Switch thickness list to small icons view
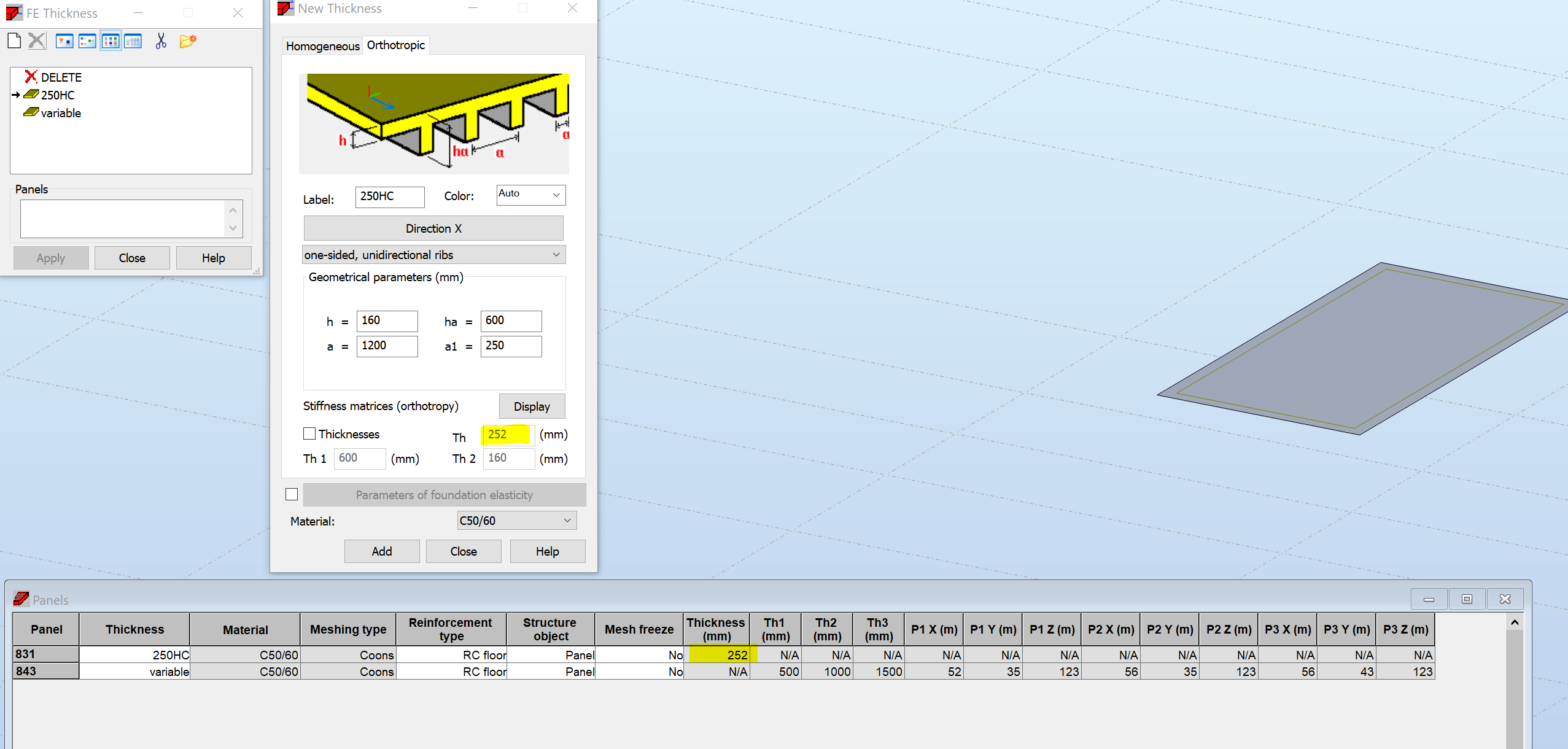Viewport: 1568px width, 749px height. 88,41
